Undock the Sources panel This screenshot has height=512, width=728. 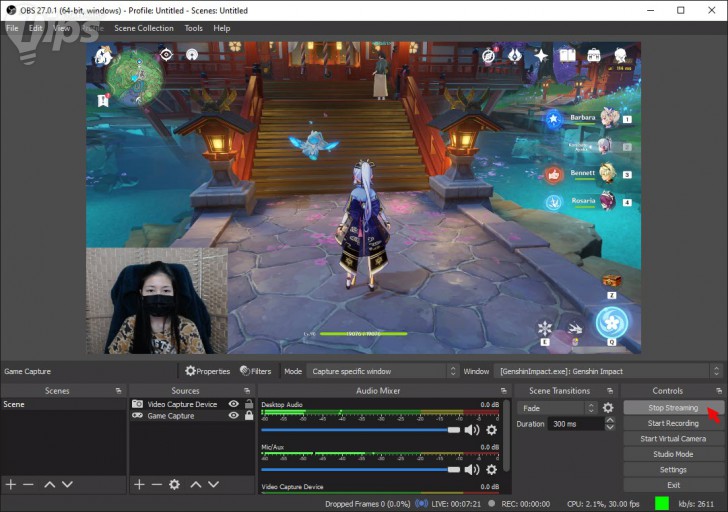(247, 391)
